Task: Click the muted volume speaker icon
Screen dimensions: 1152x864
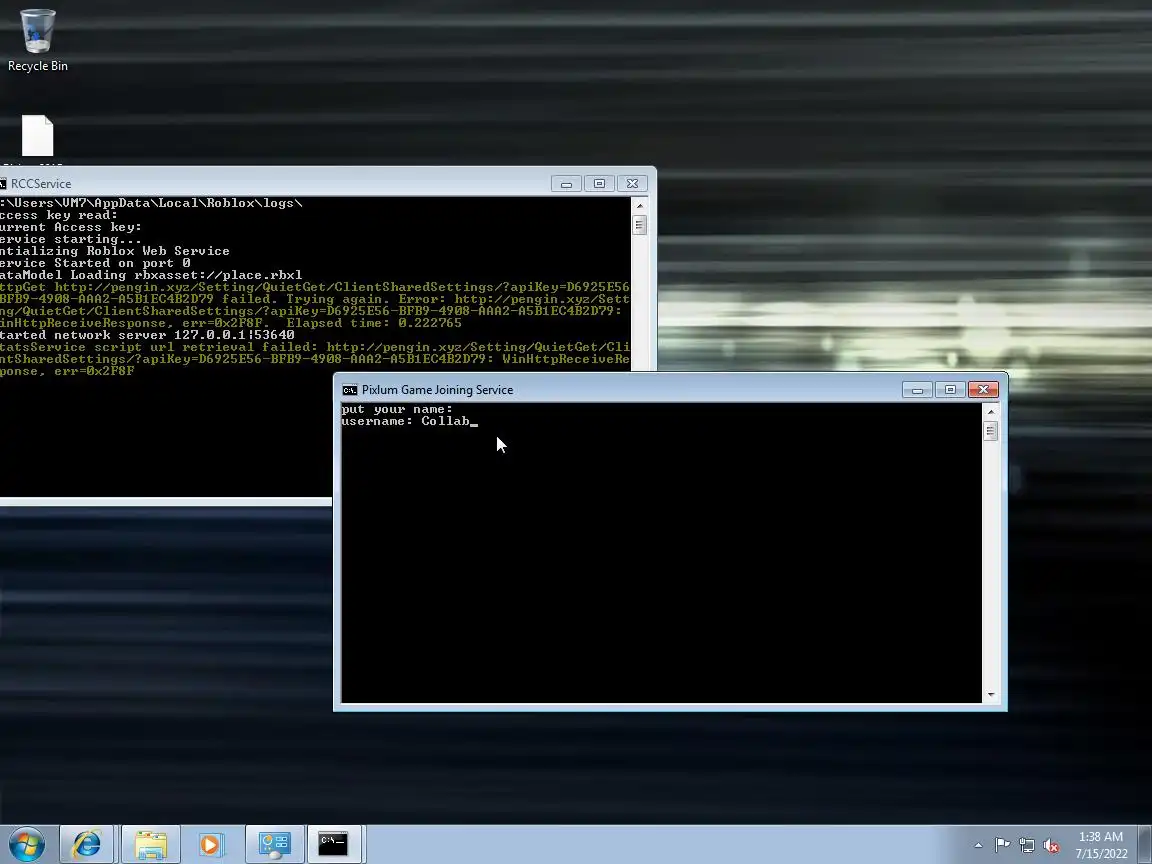Action: pyautogui.click(x=1051, y=846)
